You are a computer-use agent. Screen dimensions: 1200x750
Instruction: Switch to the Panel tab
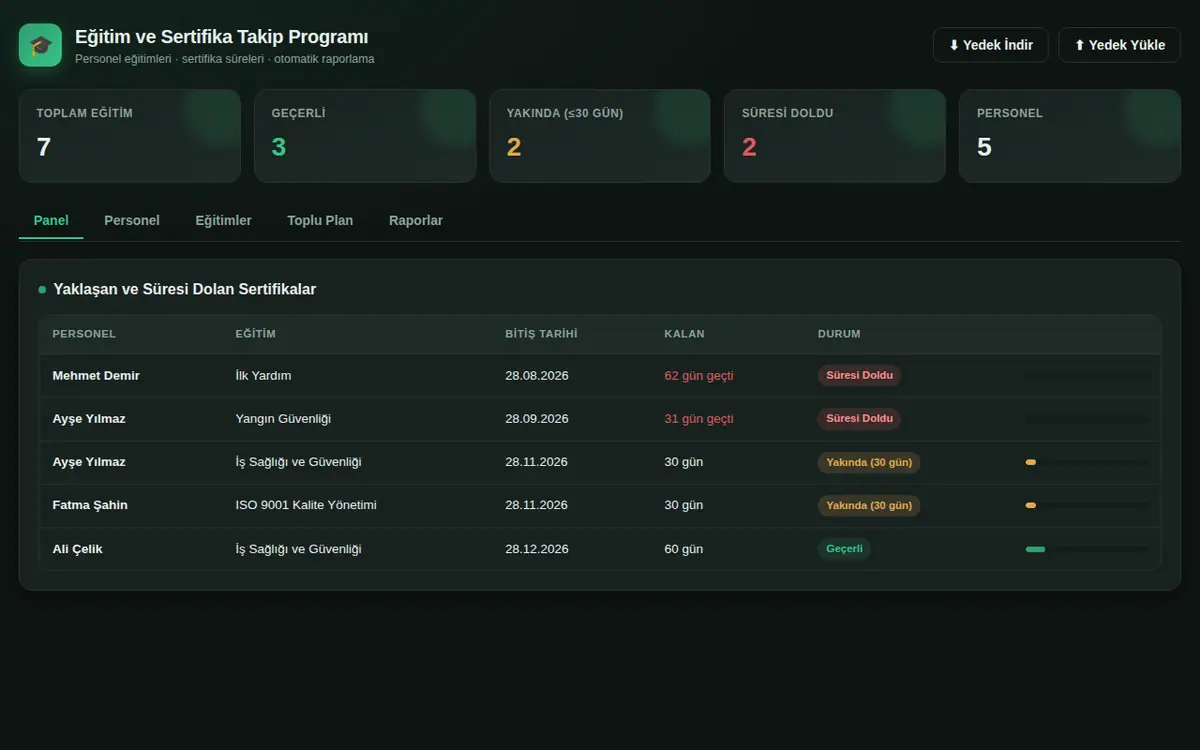(x=51, y=220)
